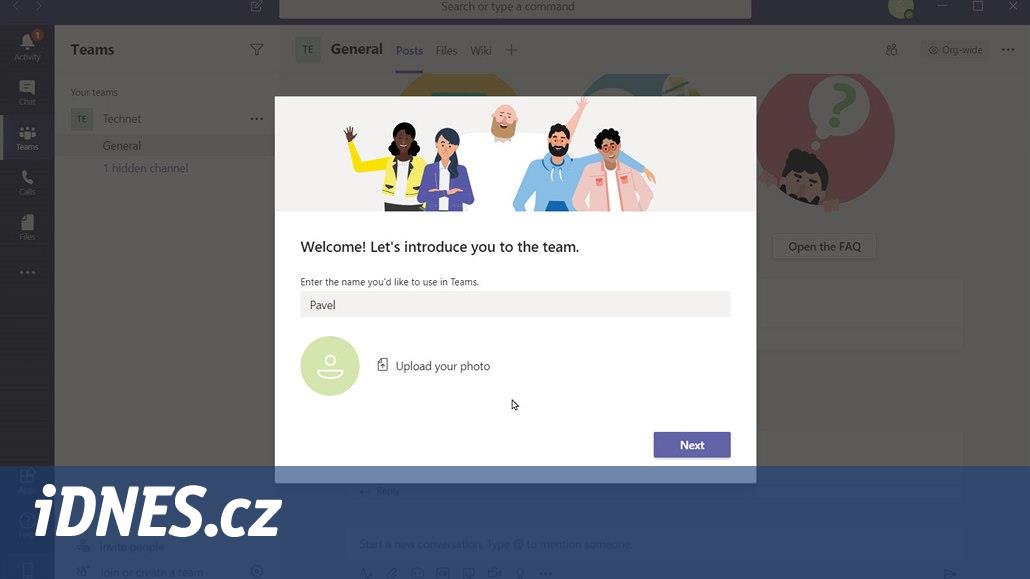Open channel more options ellipsis at top right
Image resolution: width=1030 pixels, height=579 pixels.
coord(1008,50)
